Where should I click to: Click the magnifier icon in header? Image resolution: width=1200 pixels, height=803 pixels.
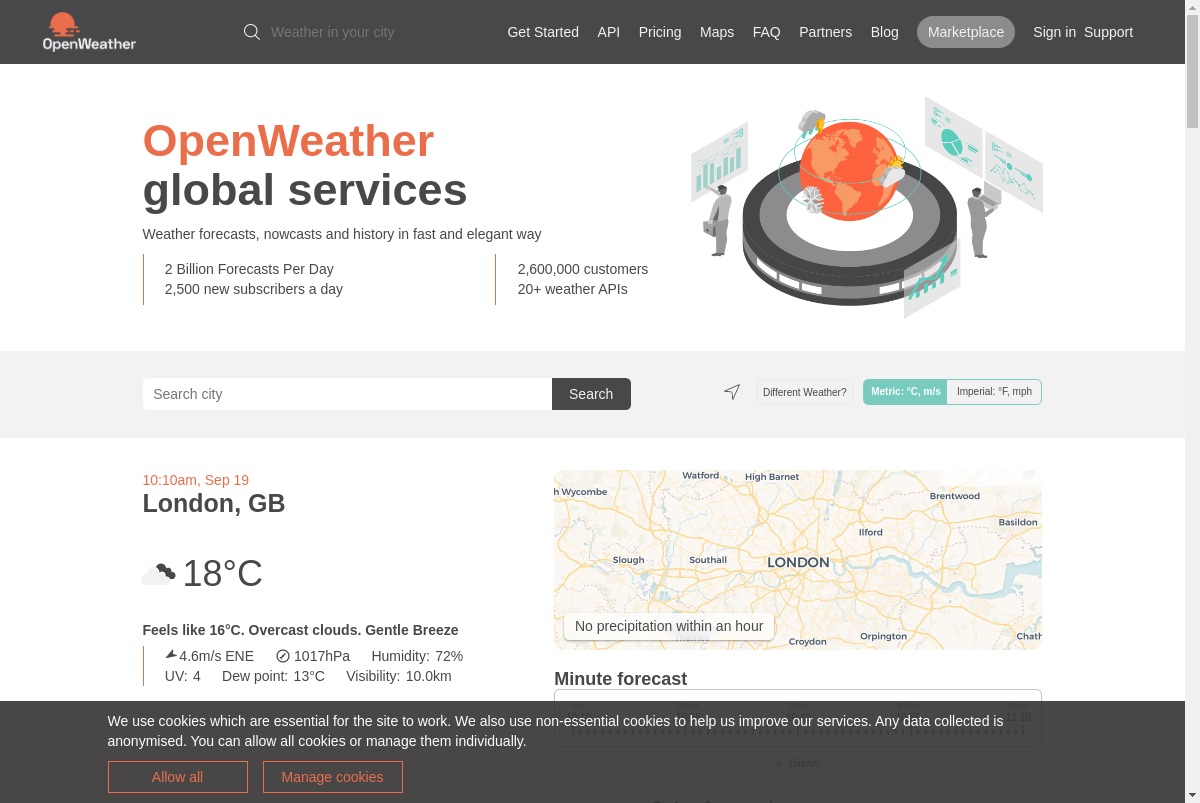point(252,32)
